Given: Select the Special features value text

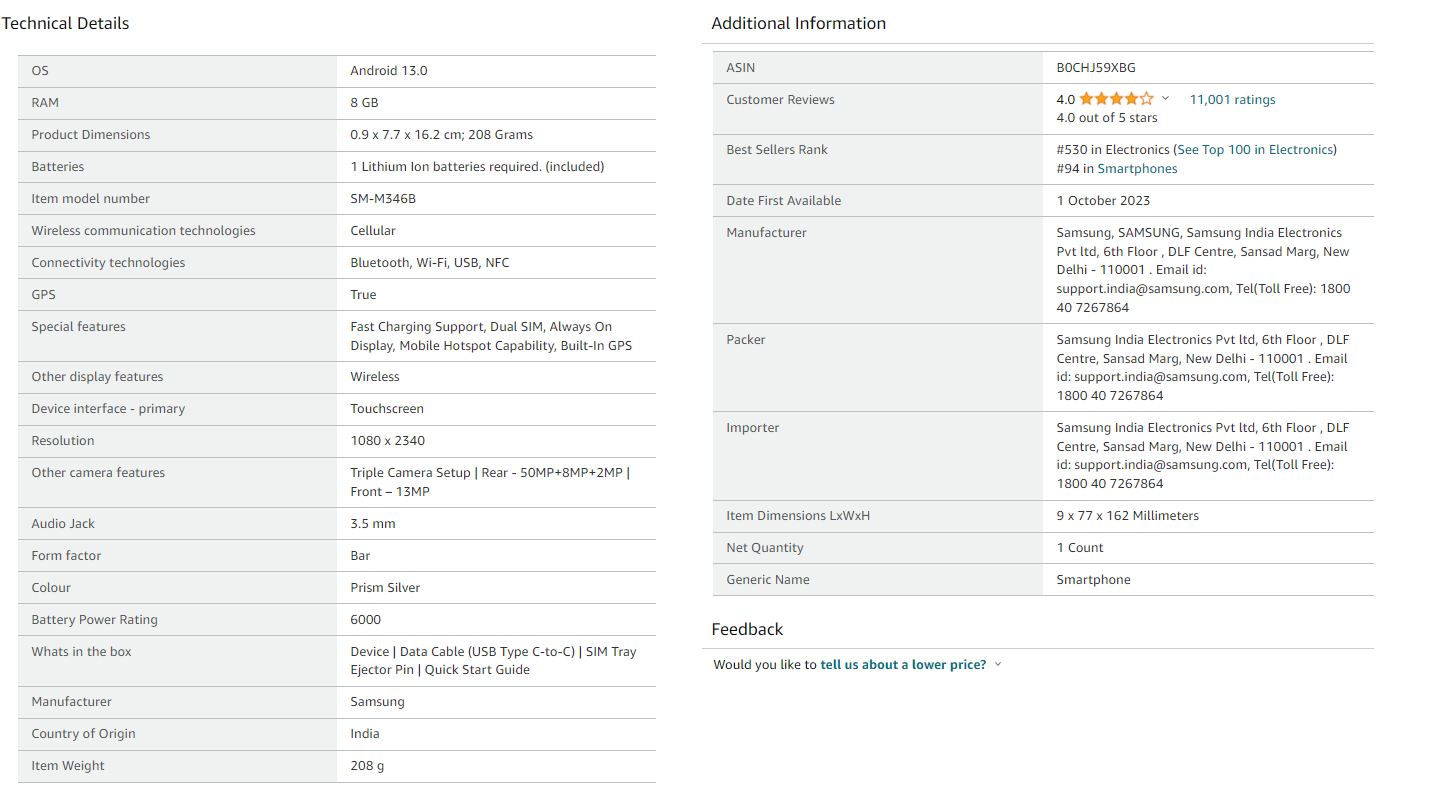Looking at the screenshot, I should (x=491, y=336).
